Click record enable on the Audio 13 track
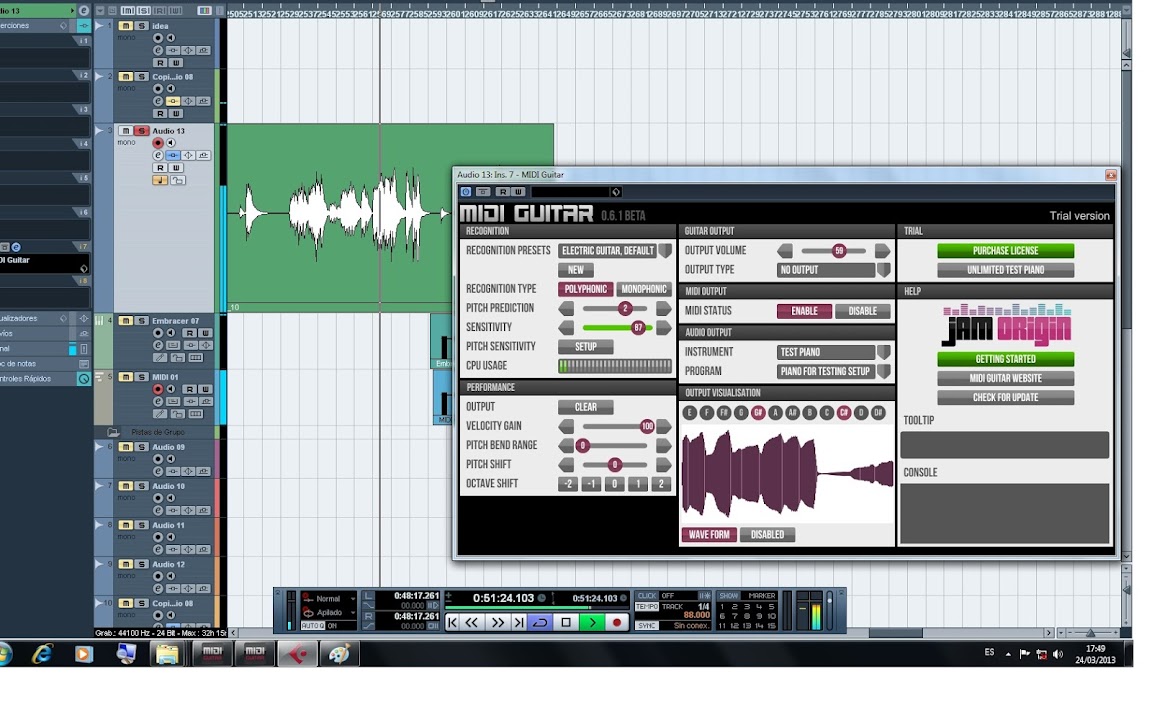 (x=157, y=144)
